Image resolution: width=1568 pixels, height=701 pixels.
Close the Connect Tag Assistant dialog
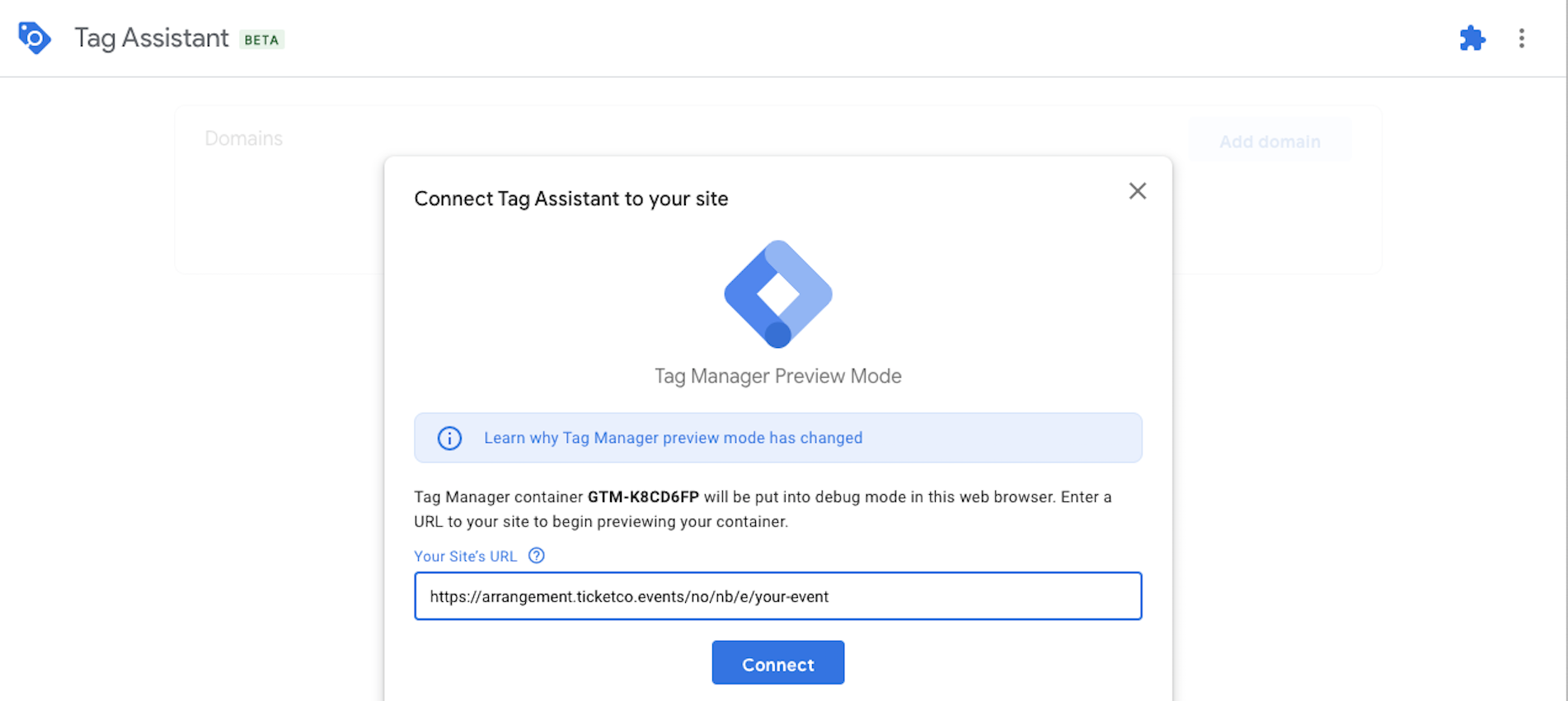tap(1137, 191)
